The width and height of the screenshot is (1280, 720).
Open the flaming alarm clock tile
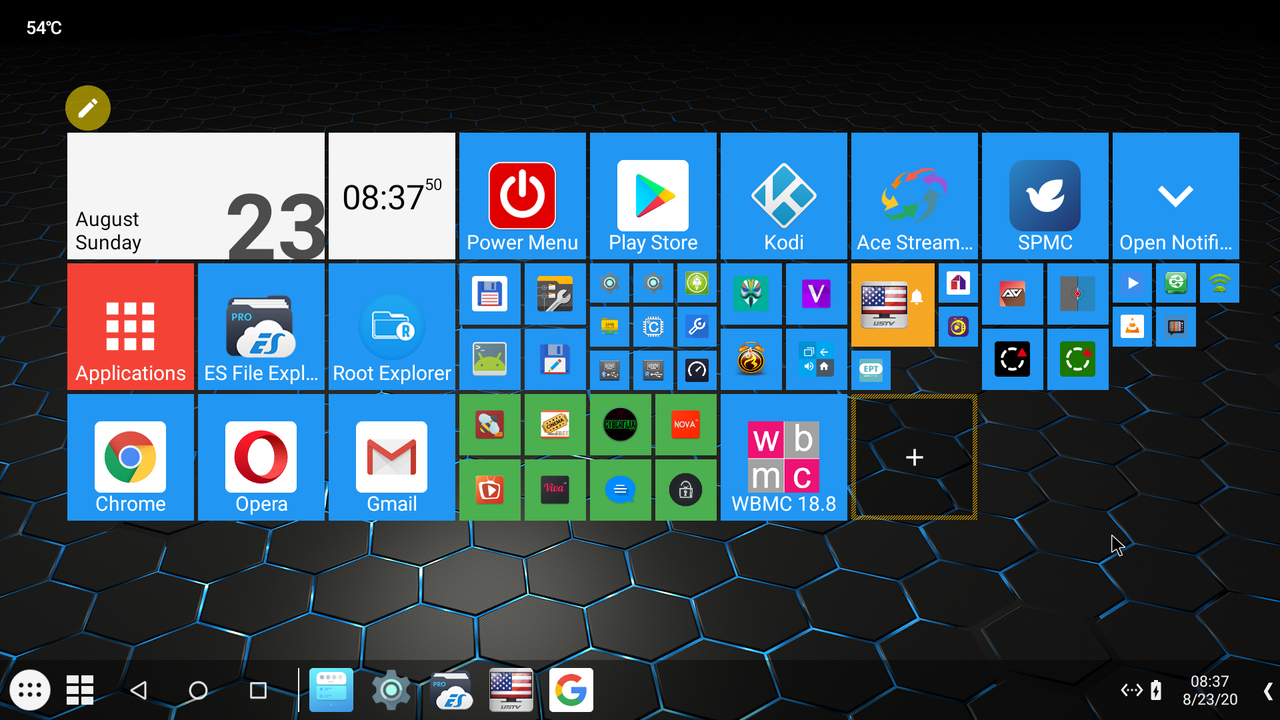[x=751, y=359]
